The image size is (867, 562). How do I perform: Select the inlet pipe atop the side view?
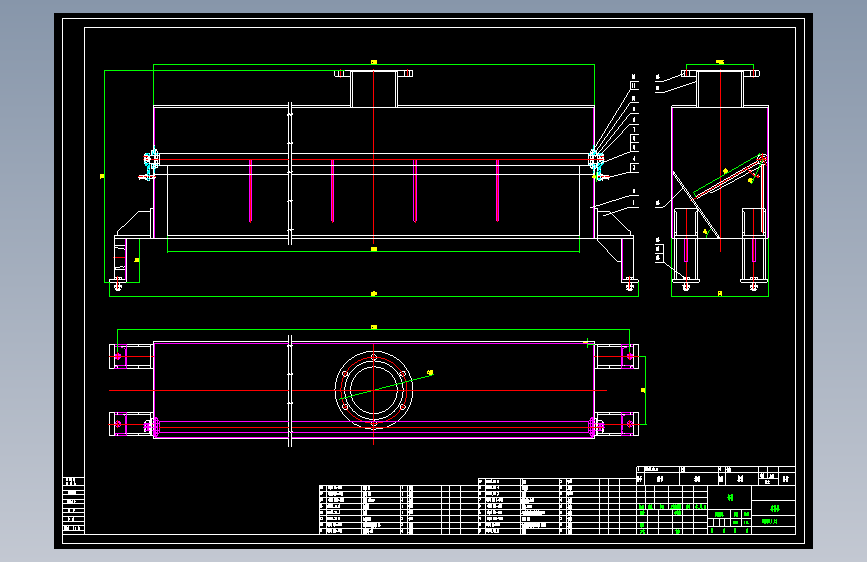click(720, 88)
